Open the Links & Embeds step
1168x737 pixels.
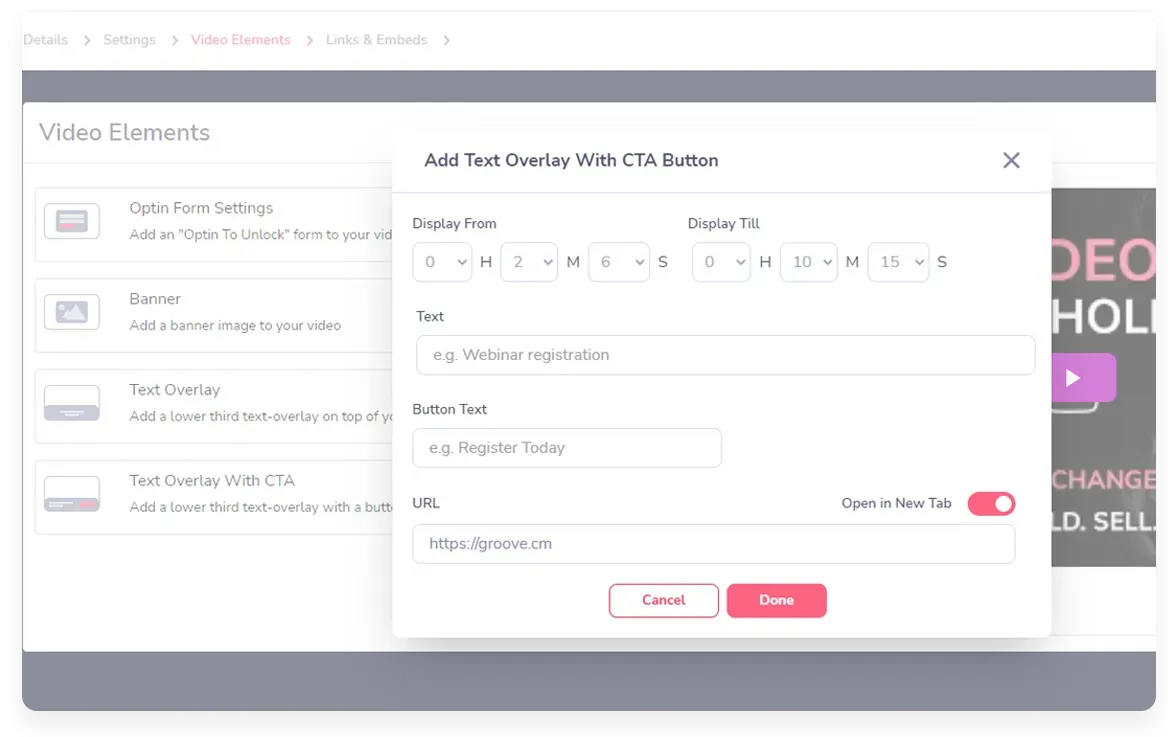376,40
